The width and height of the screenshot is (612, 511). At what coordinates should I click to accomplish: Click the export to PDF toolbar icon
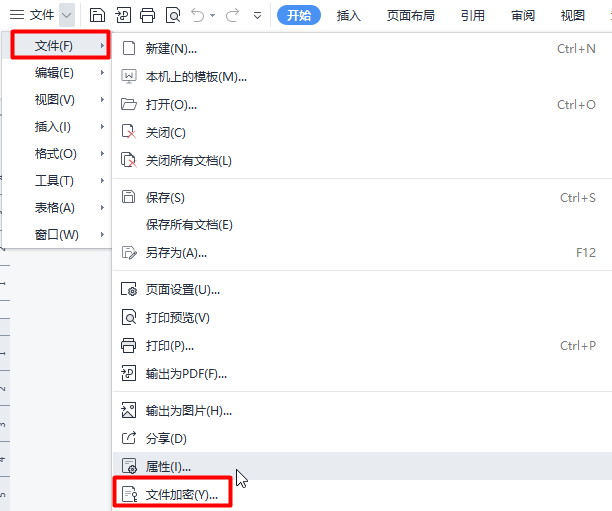pos(123,15)
